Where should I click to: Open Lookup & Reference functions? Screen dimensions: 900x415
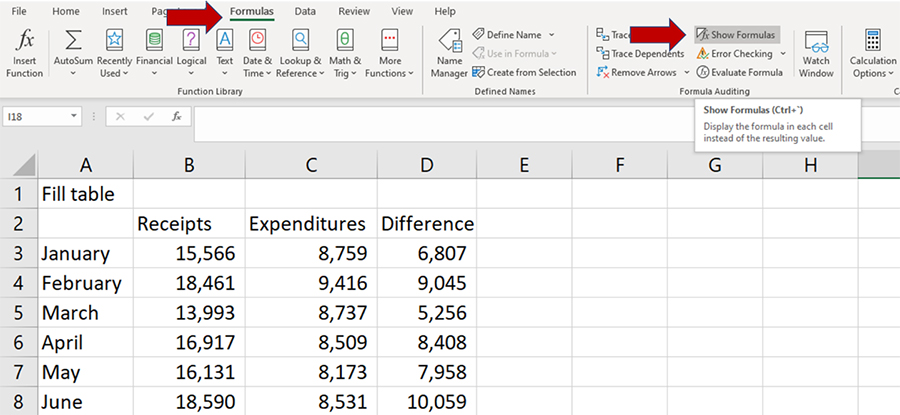[x=300, y=53]
